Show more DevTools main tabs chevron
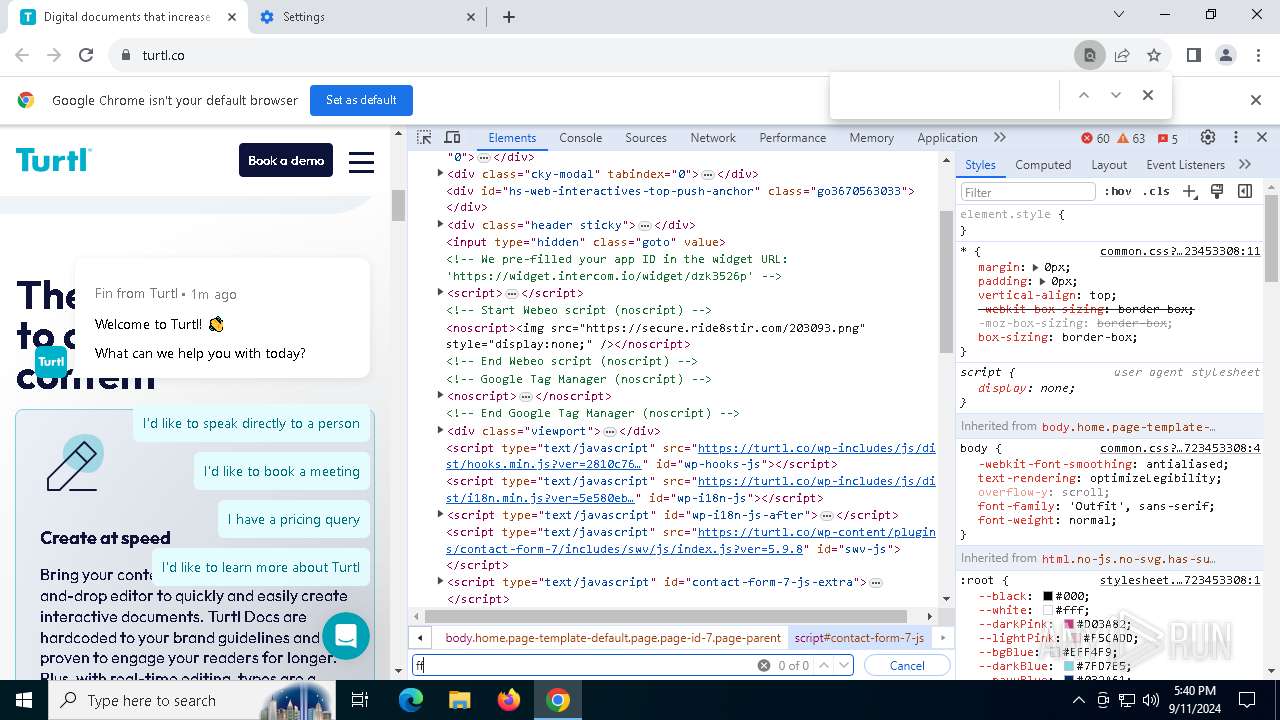1280x720 pixels. [999, 138]
